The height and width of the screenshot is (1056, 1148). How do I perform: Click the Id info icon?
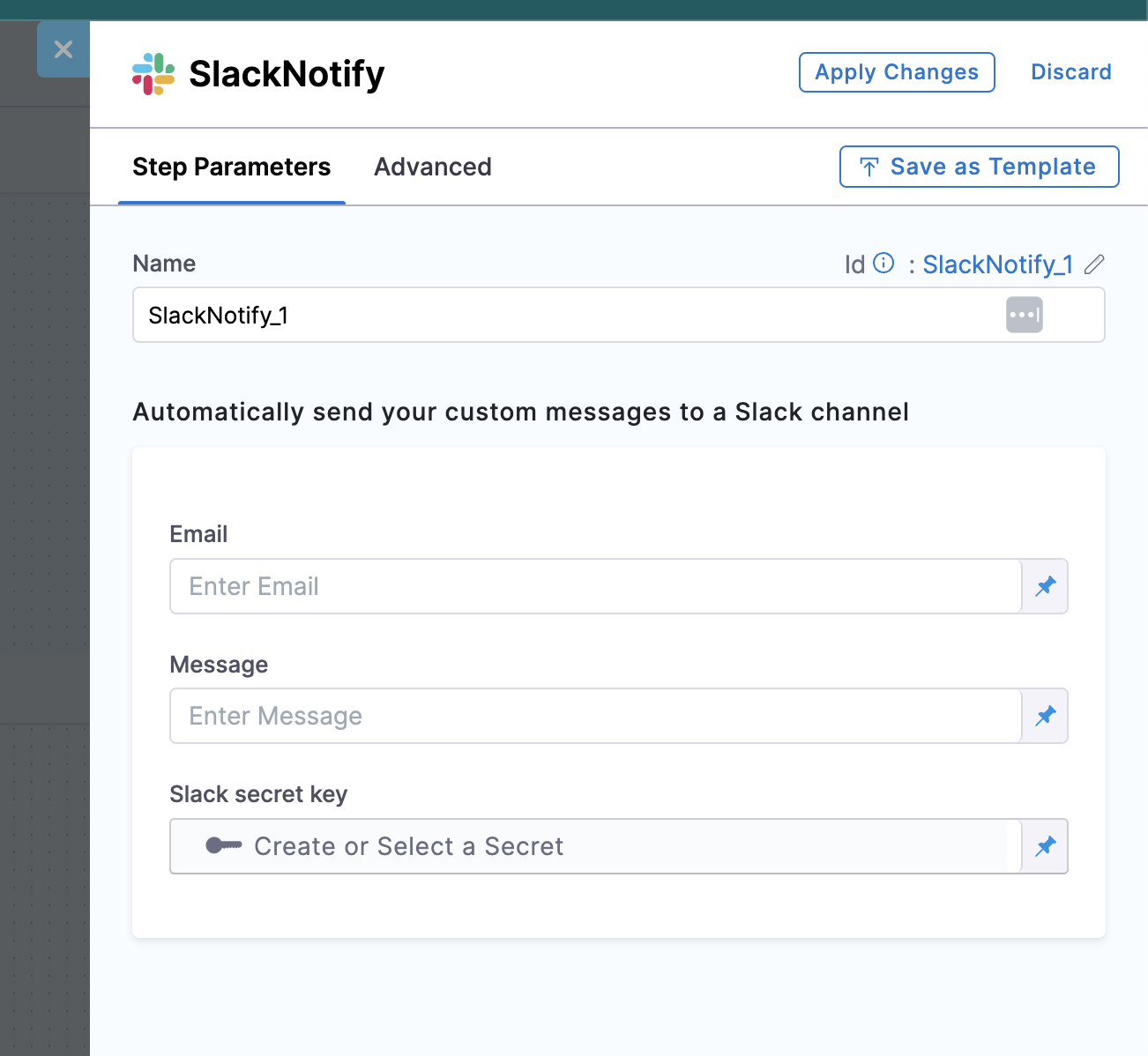coord(883,263)
